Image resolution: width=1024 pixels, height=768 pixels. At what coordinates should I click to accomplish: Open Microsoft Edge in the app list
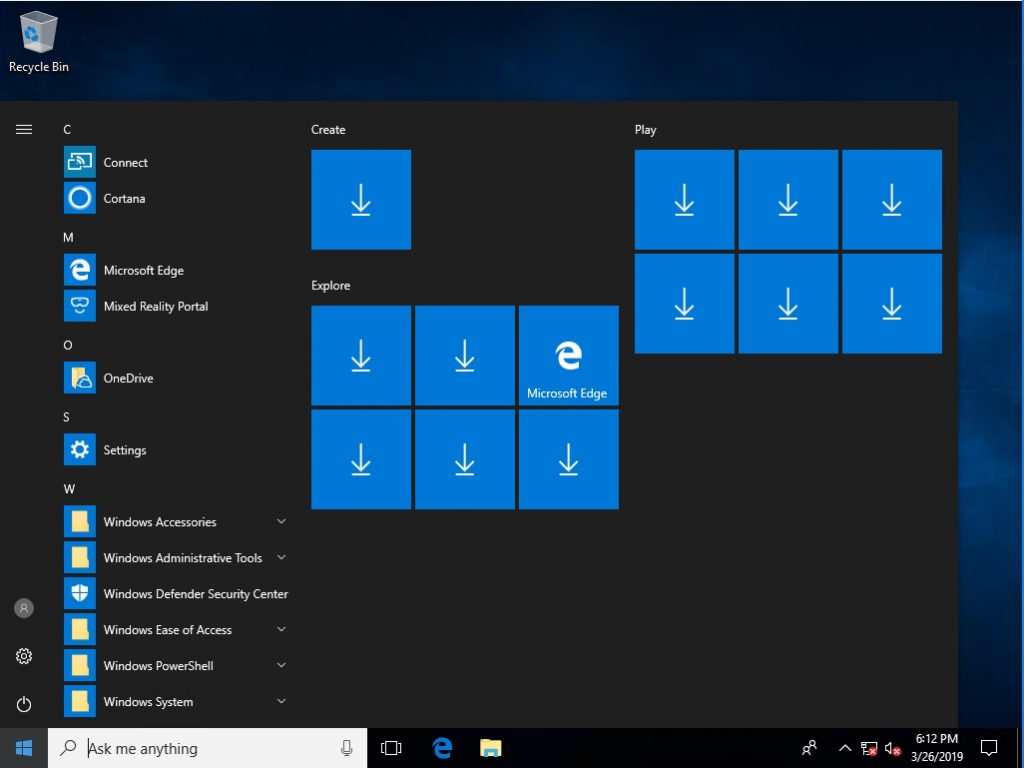pyautogui.click(x=80, y=270)
